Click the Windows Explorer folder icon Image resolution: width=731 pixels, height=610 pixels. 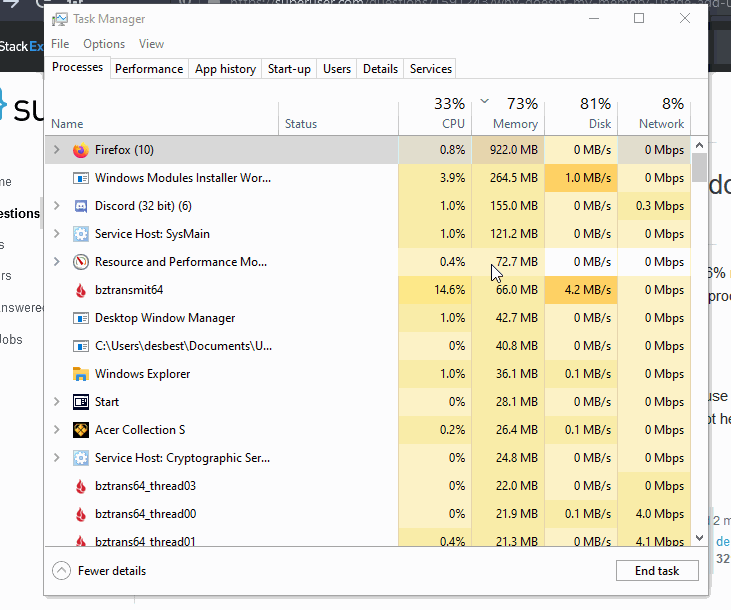point(81,374)
